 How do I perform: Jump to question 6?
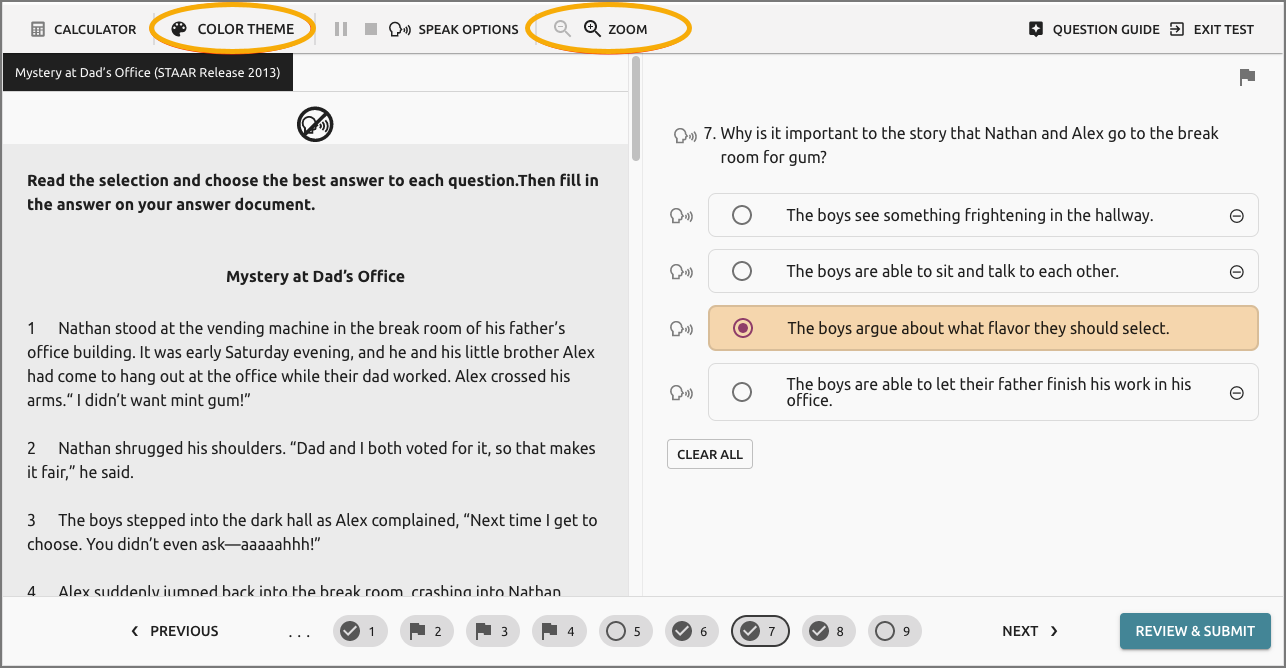point(692,631)
